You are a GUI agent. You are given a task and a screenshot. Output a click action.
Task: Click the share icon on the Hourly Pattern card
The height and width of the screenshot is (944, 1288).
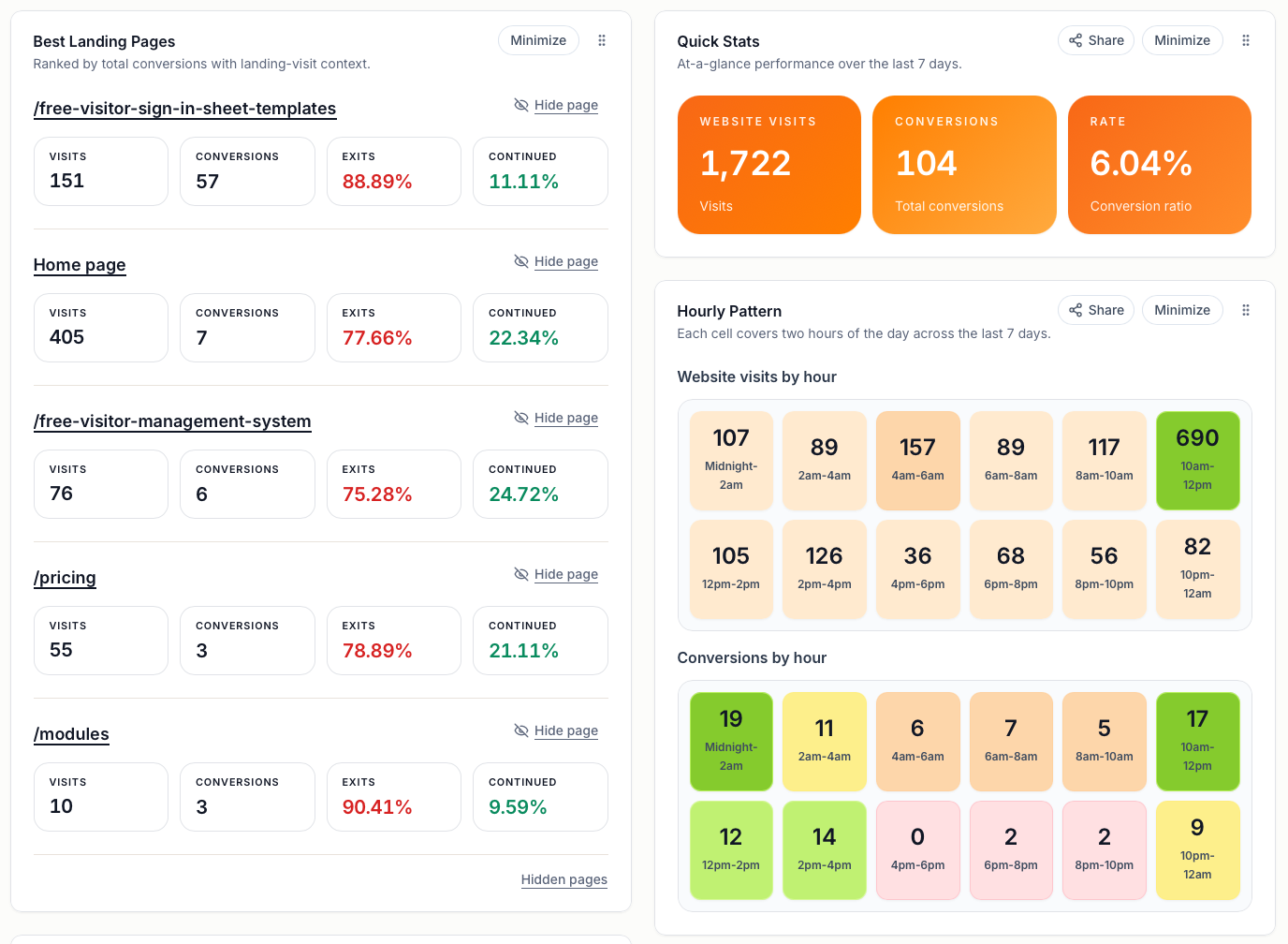coord(1075,310)
